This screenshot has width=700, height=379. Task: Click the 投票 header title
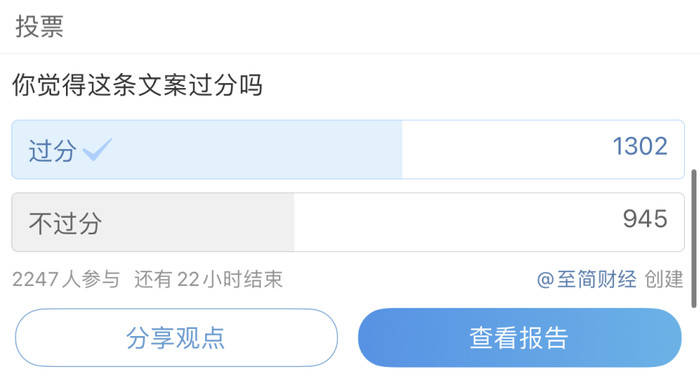tap(39, 26)
